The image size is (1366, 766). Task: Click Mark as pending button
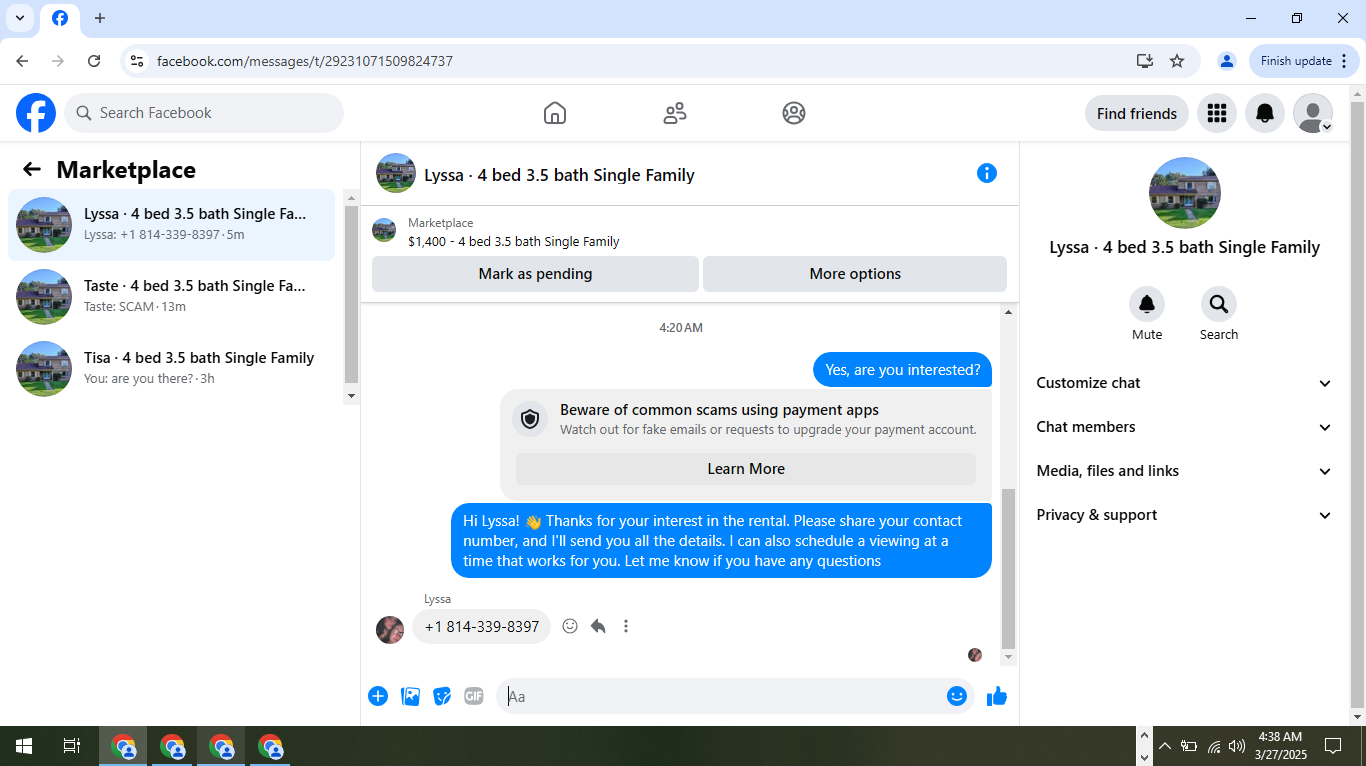point(535,274)
